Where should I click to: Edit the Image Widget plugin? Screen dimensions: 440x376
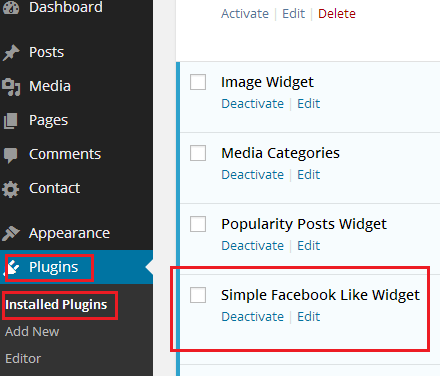point(309,104)
